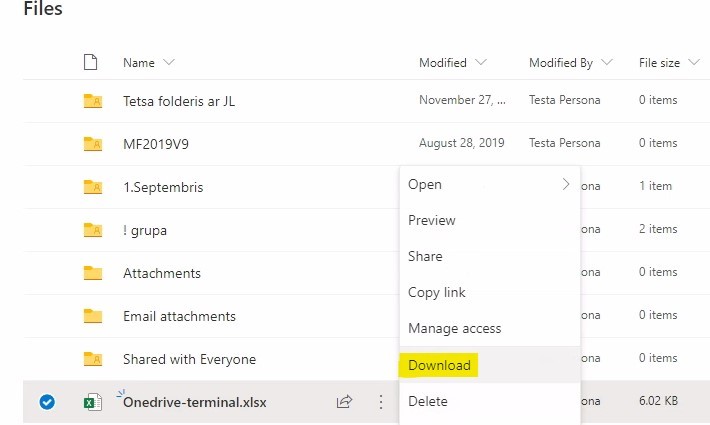710x425 pixels.
Task: Uncheck the selected Onedrive-terminal.xlsx row checkmark
Action: coord(46,402)
